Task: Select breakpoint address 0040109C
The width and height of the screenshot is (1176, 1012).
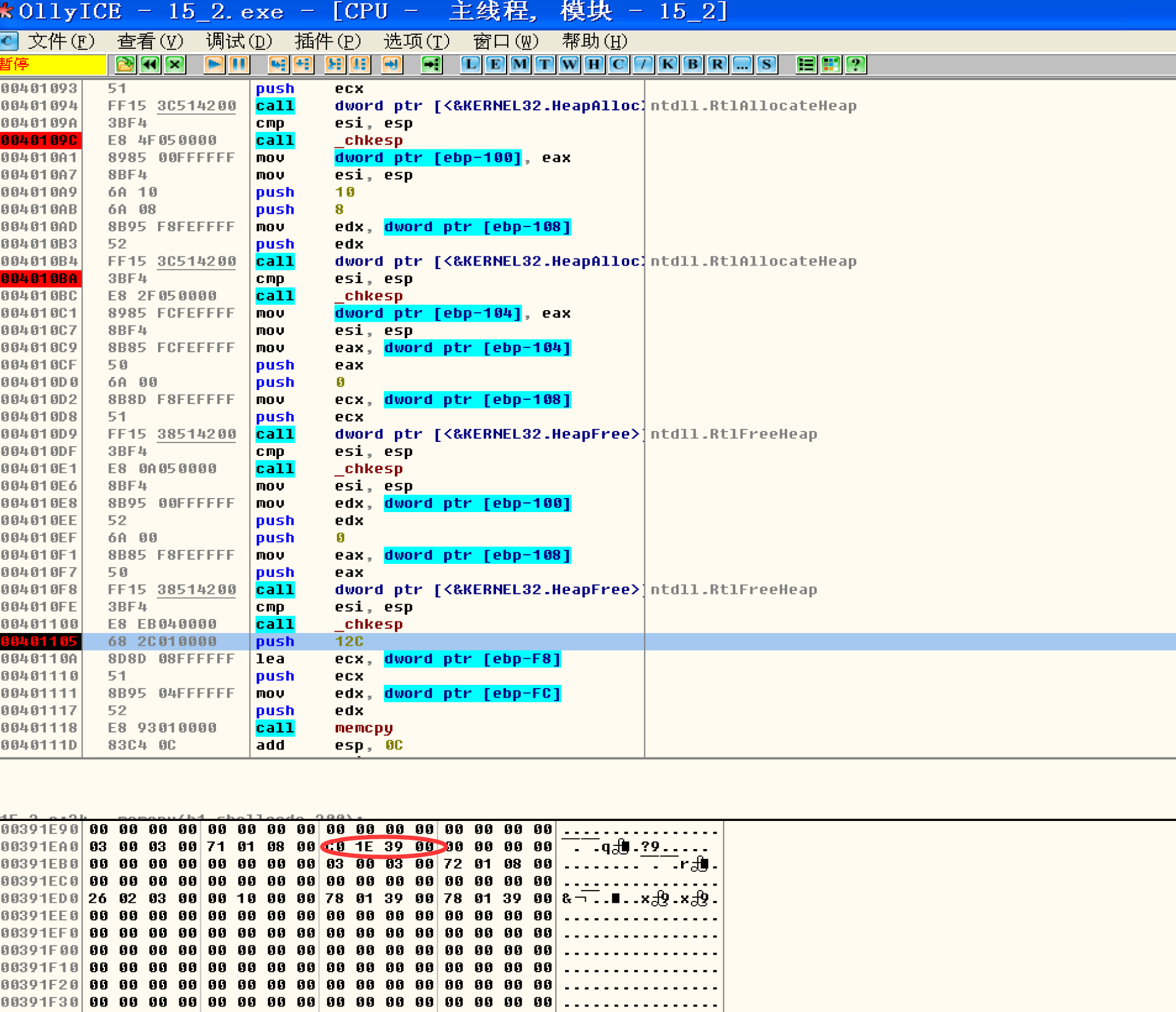Action: click(x=40, y=140)
